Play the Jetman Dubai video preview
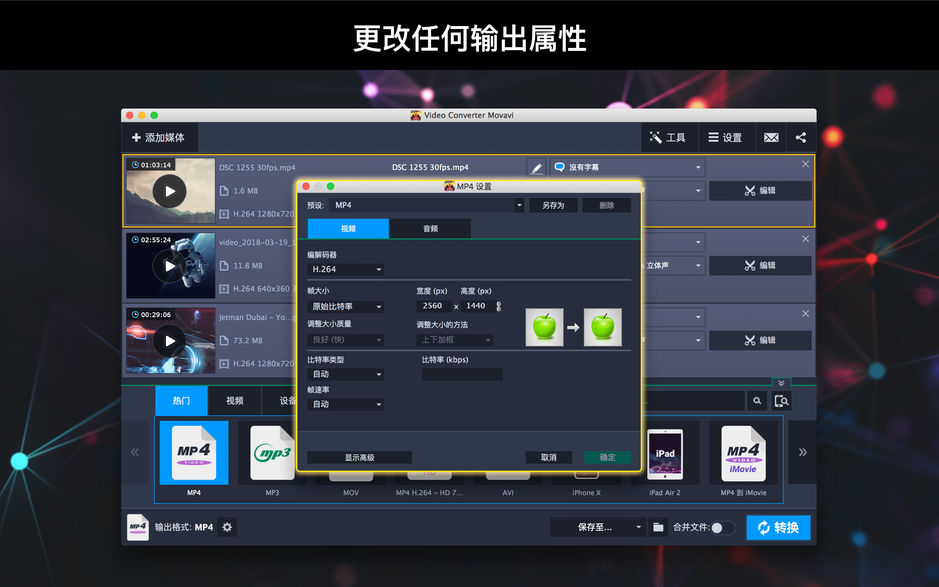Screen dimensions: 939x587 point(170,340)
